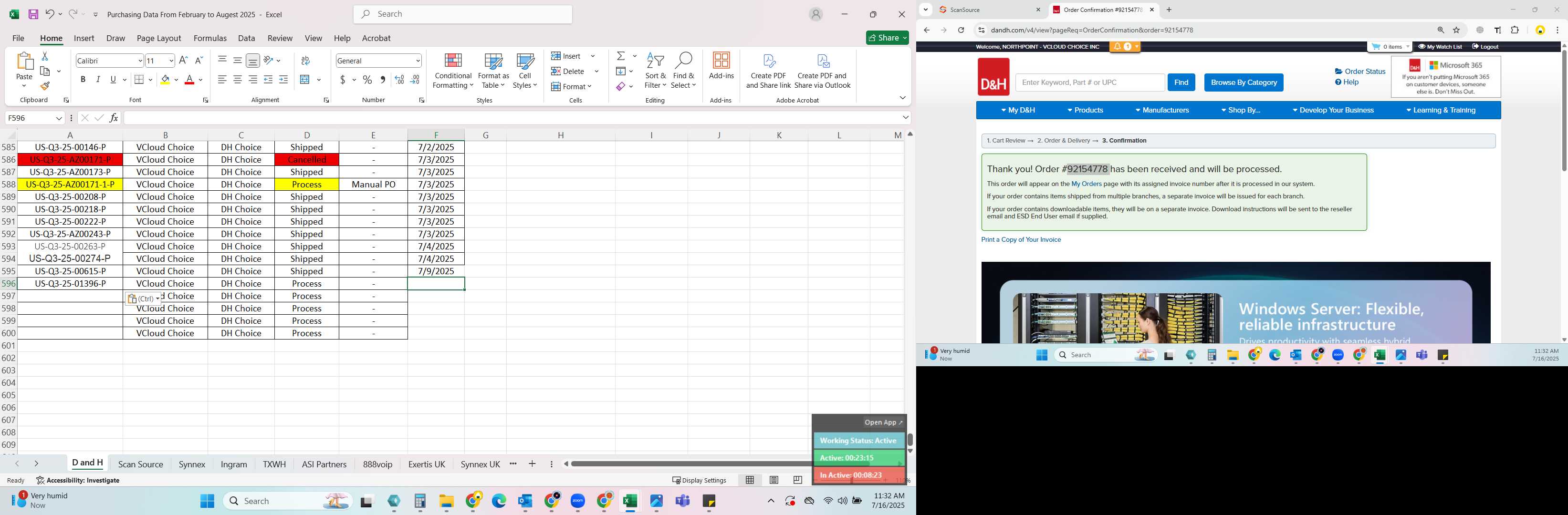Toggle Bold formatting
Screen dimensions: 1568x515
coord(83,80)
